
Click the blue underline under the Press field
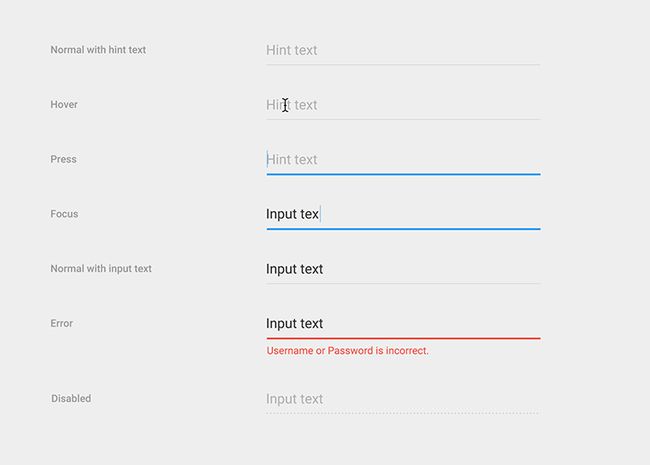(403, 174)
